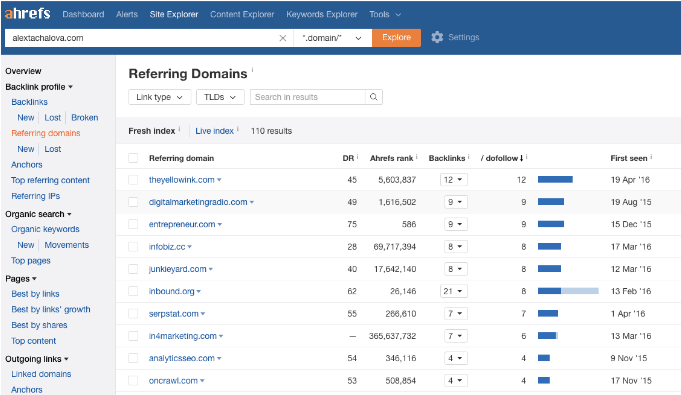Clear the domain search field with X
Viewport: 681px width, 395px height.
[x=283, y=38]
